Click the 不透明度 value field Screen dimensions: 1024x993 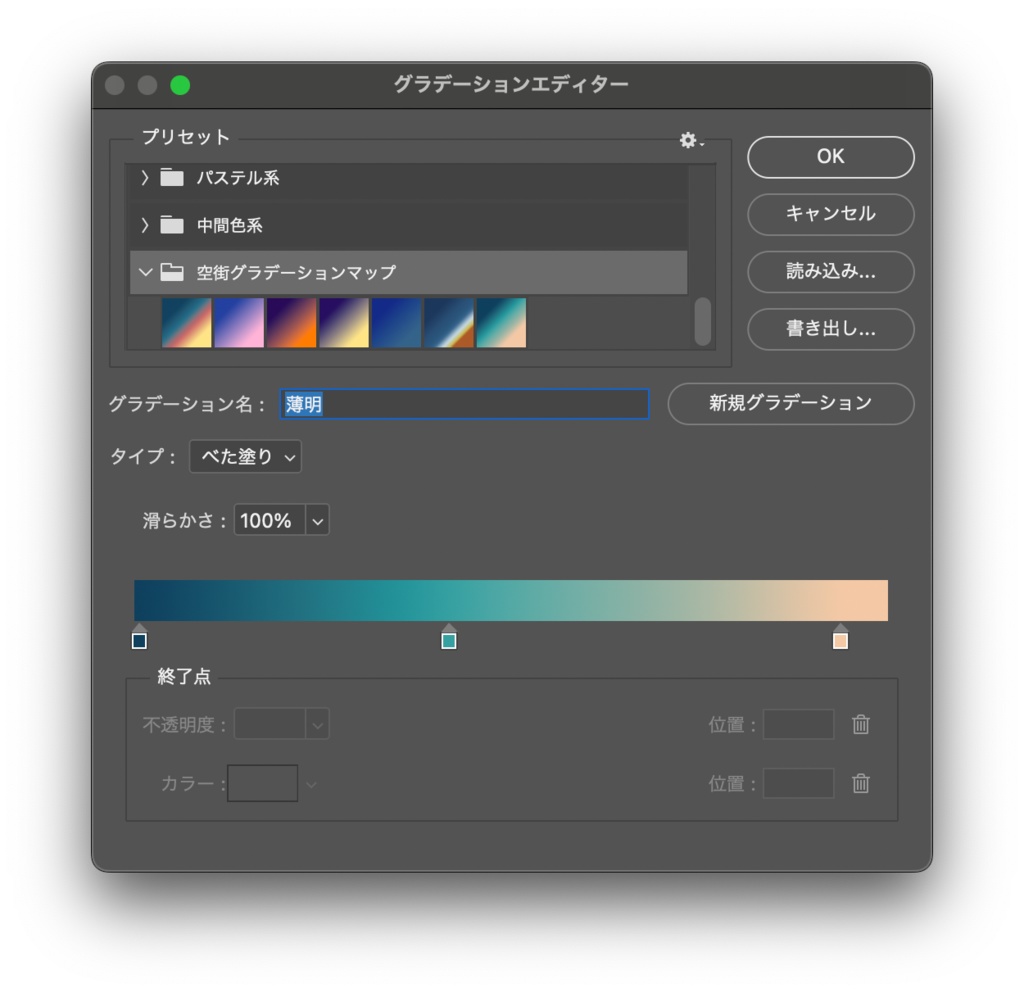point(270,725)
